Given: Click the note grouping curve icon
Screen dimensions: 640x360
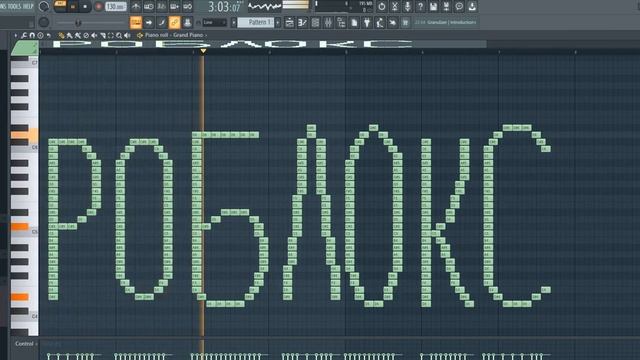Looking at the screenshot, I should 162,22.
